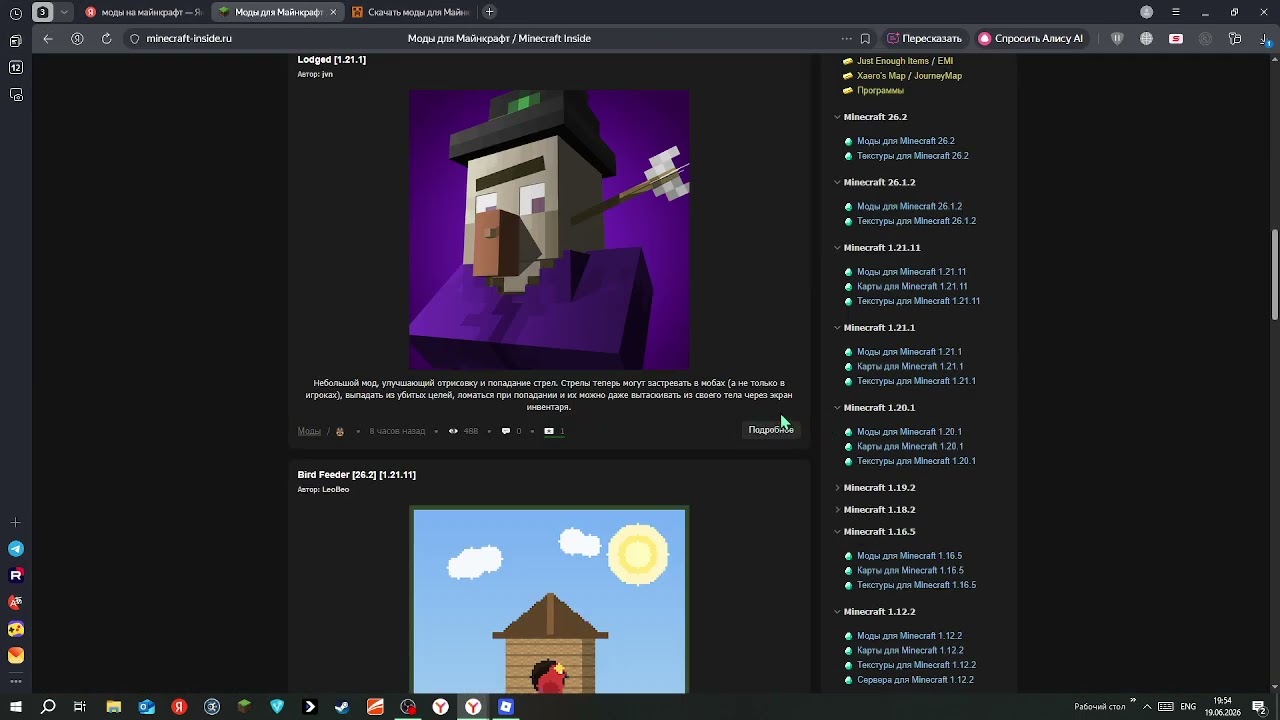Image resolution: width=1280 pixels, height=720 pixels.
Task: Switch the ENG keyboard language indicator
Action: 1188,707
